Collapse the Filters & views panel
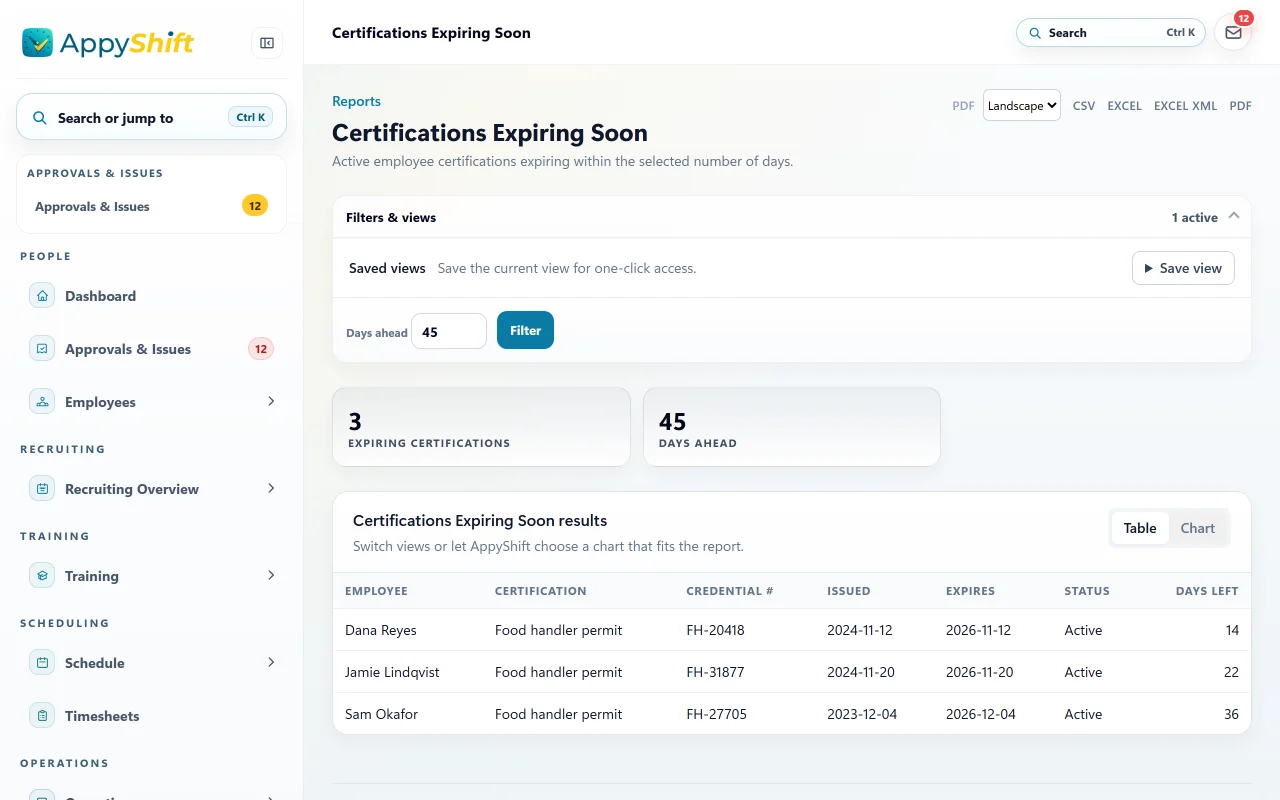The width and height of the screenshot is (1280, 800). click(x=1233, y=216)
